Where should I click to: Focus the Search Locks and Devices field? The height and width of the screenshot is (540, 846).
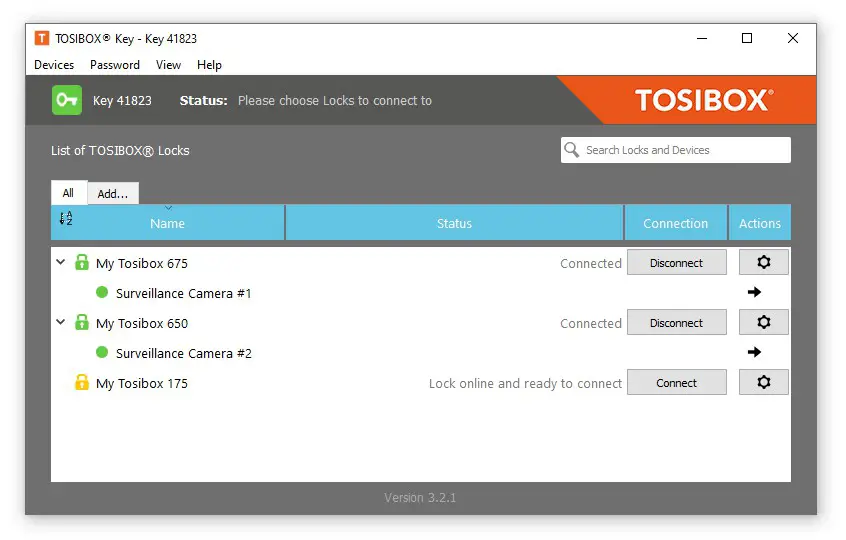coord(676,150)
